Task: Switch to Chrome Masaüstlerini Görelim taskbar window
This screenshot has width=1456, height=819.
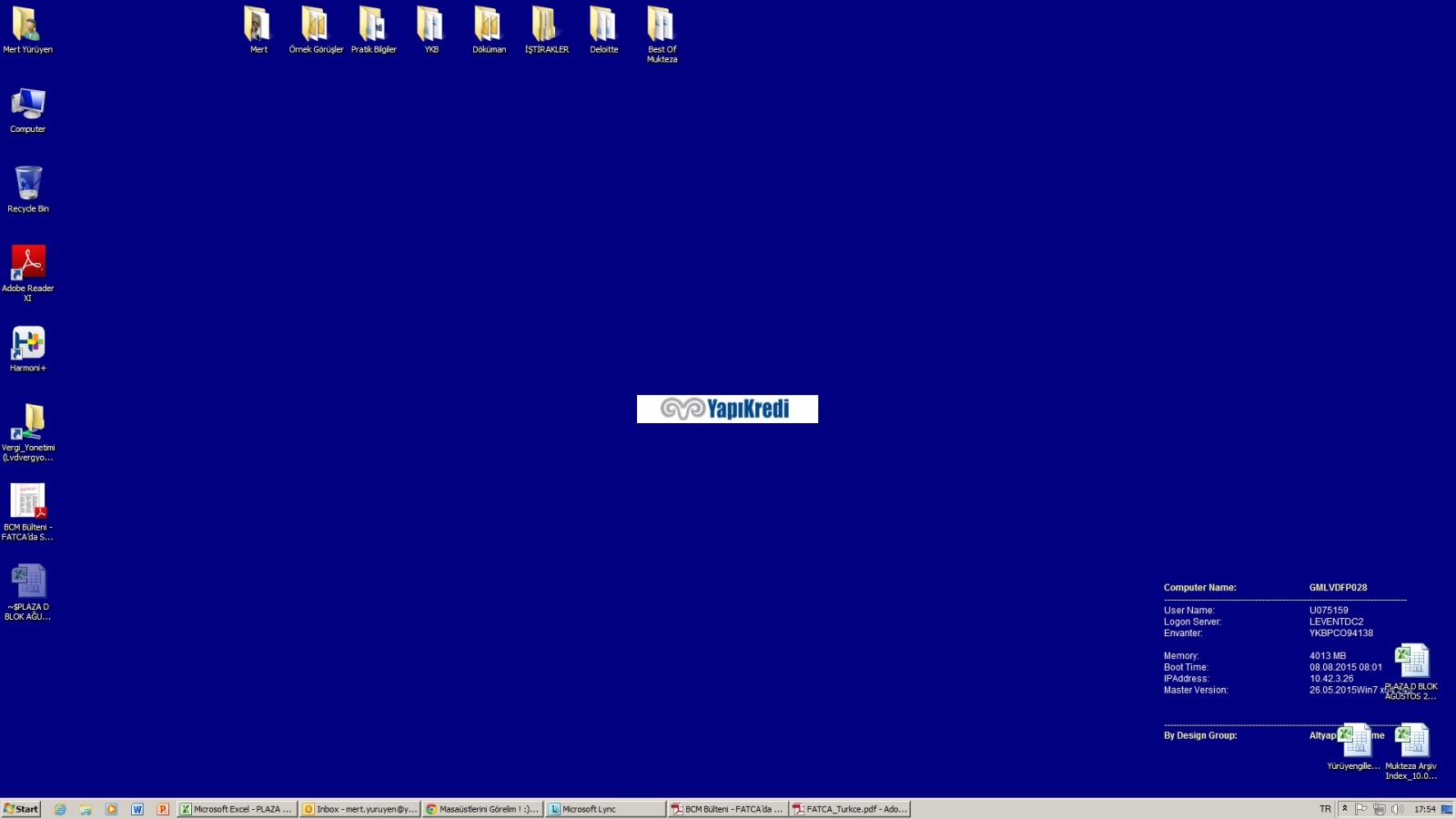Action: click(x=482, y=809)
